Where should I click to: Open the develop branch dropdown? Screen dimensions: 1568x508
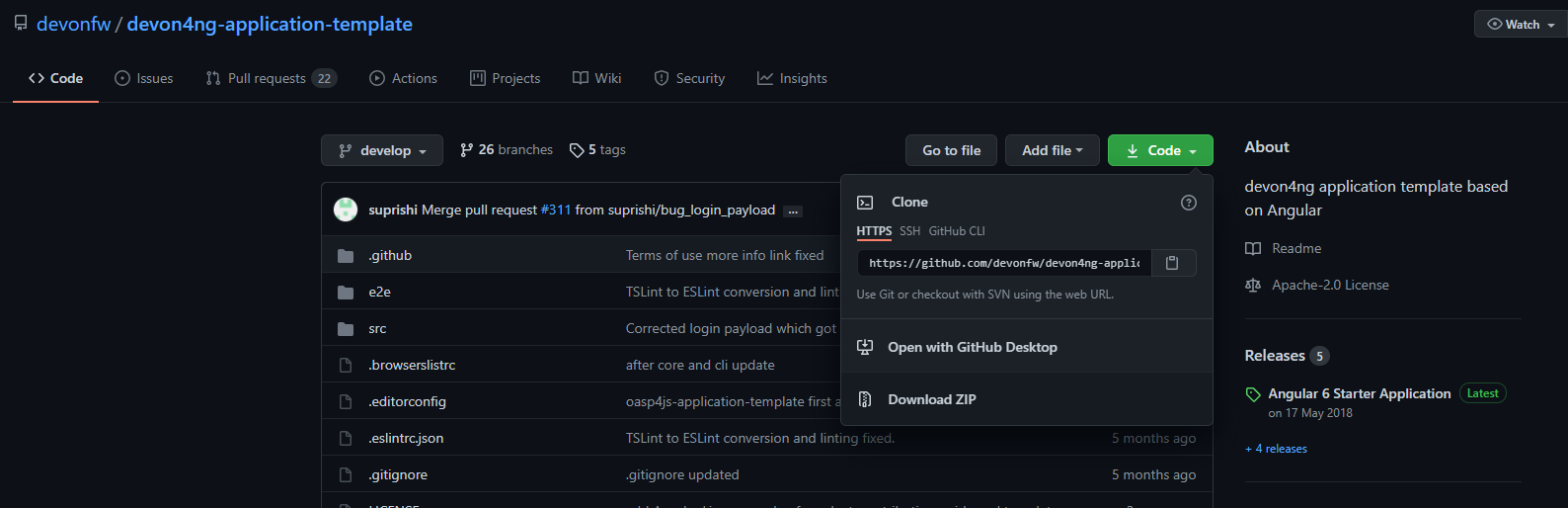tap(382, 150)
